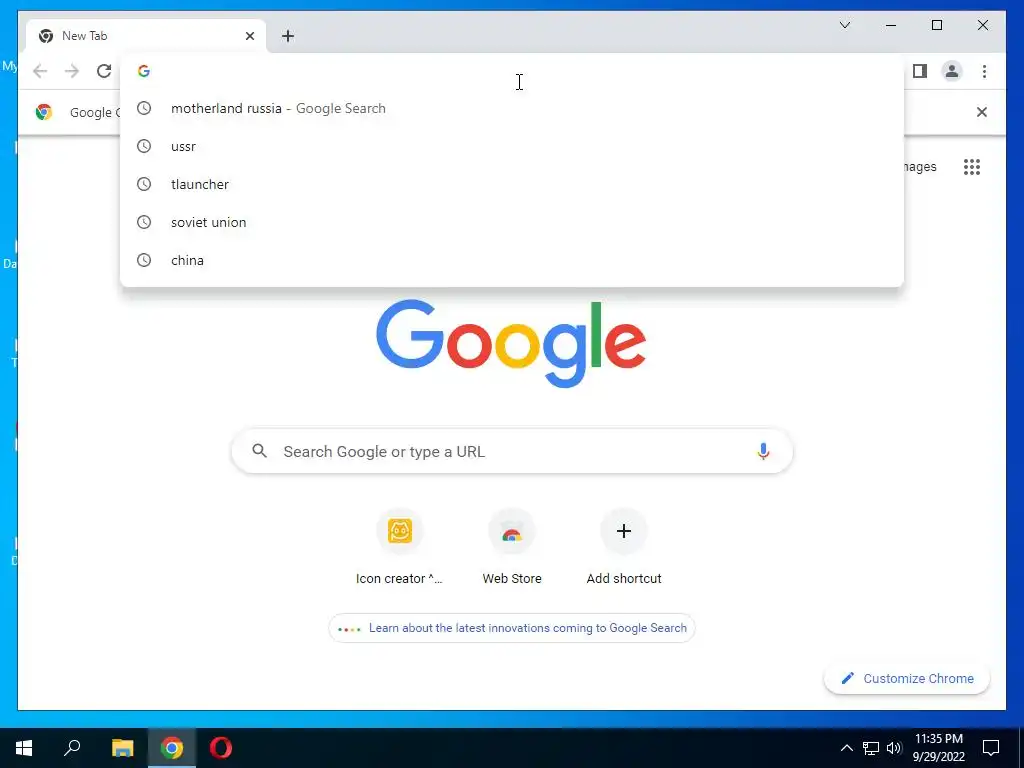Open the Windows Start menu
Image resolution: width=1024 pixels, height=768 pixels.
tap(24, 748)
